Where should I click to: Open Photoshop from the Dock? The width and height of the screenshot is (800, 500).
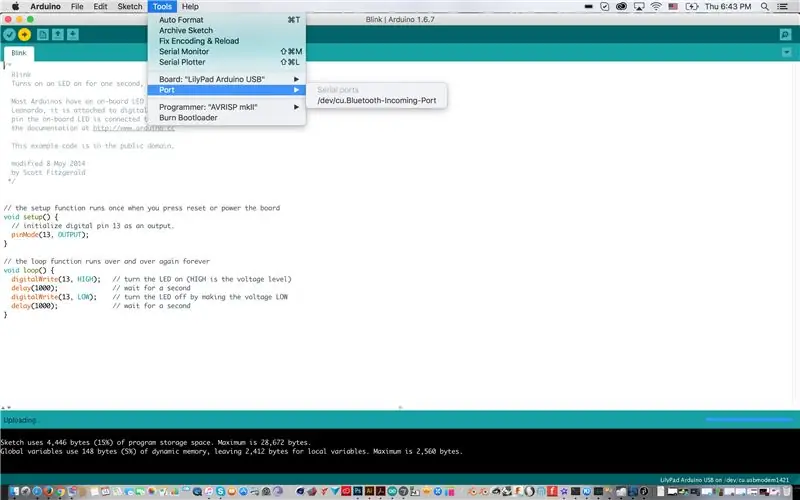click(358, 491)
